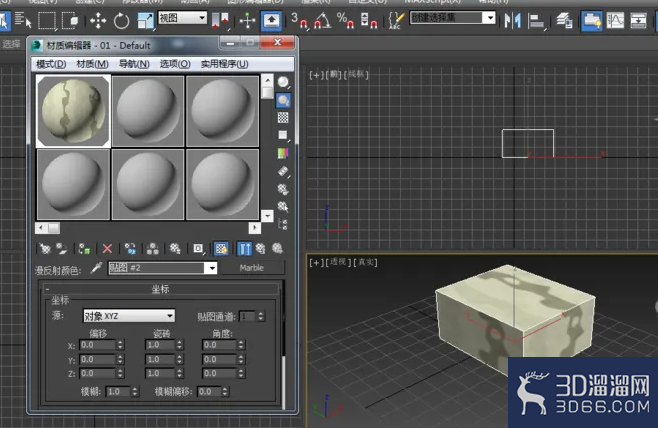
Task: Click the Marble map type button
Action: click(x=252, y=268)
